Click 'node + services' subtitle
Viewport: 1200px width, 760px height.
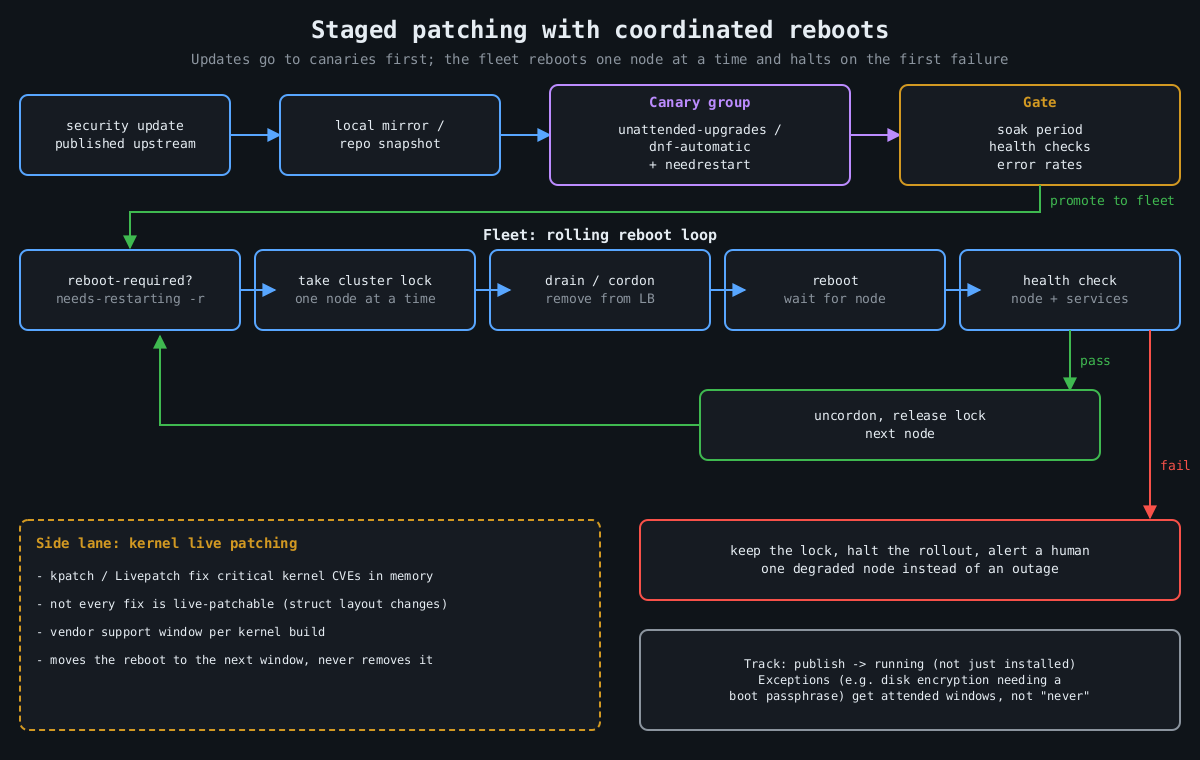pos(1070,299)
